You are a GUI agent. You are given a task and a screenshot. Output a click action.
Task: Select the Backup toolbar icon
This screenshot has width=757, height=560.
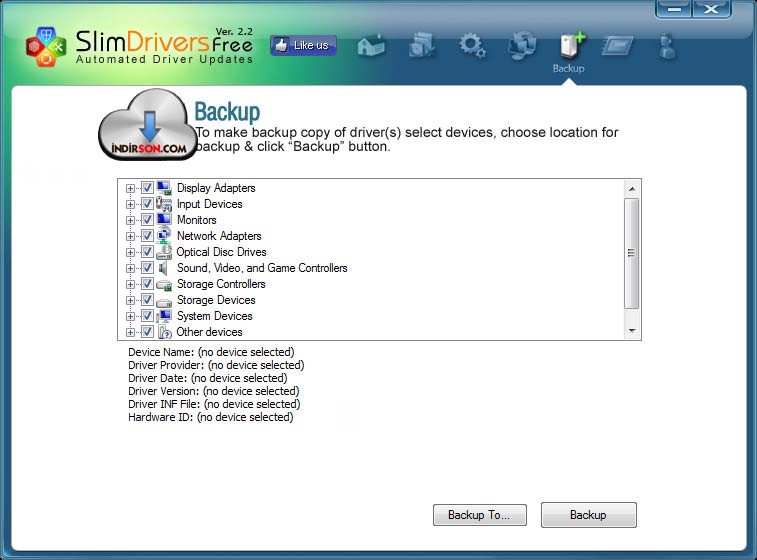(x=572, y=46)
